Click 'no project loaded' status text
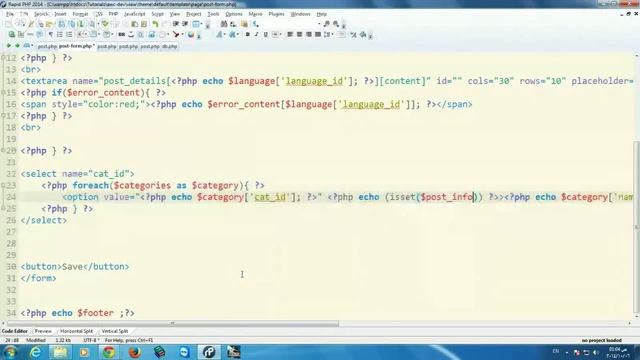 [602, 340]
